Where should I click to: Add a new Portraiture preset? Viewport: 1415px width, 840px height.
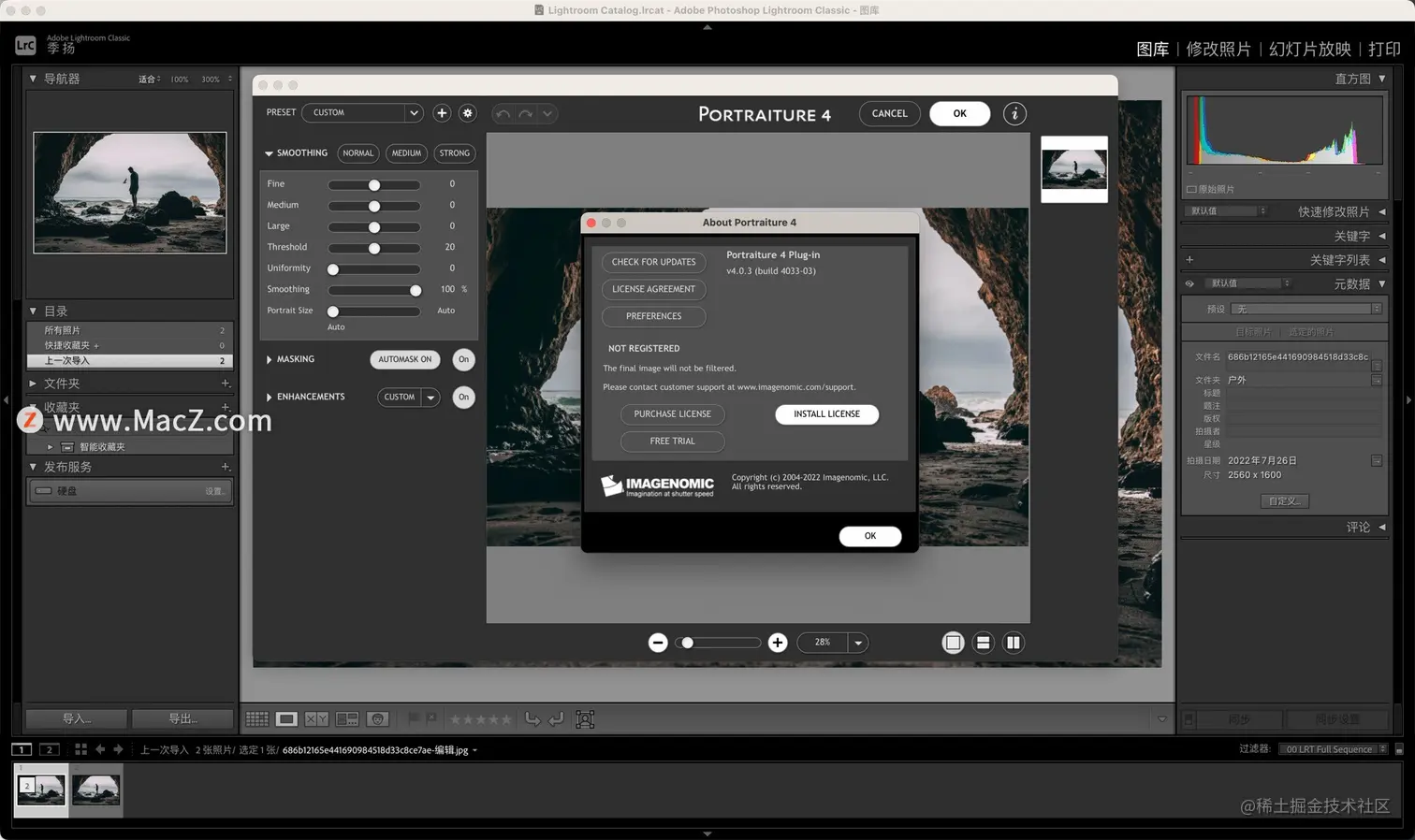click(x=442, y=113)
